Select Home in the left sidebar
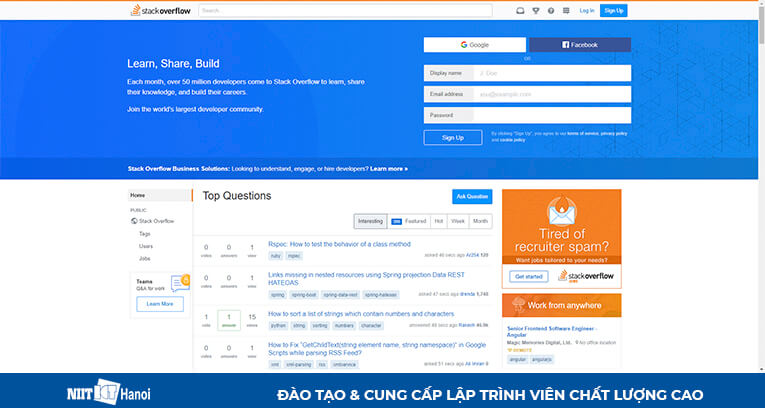The height and width of the screenshot is (408, 765). coord(161,195)
